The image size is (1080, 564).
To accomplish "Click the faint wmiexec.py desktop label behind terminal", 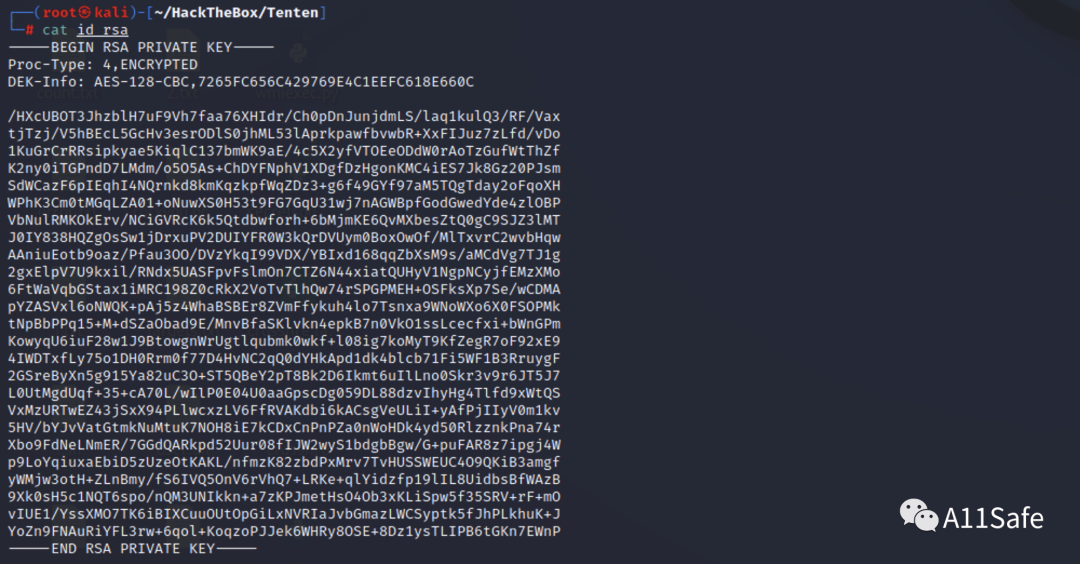I will 297,94.
